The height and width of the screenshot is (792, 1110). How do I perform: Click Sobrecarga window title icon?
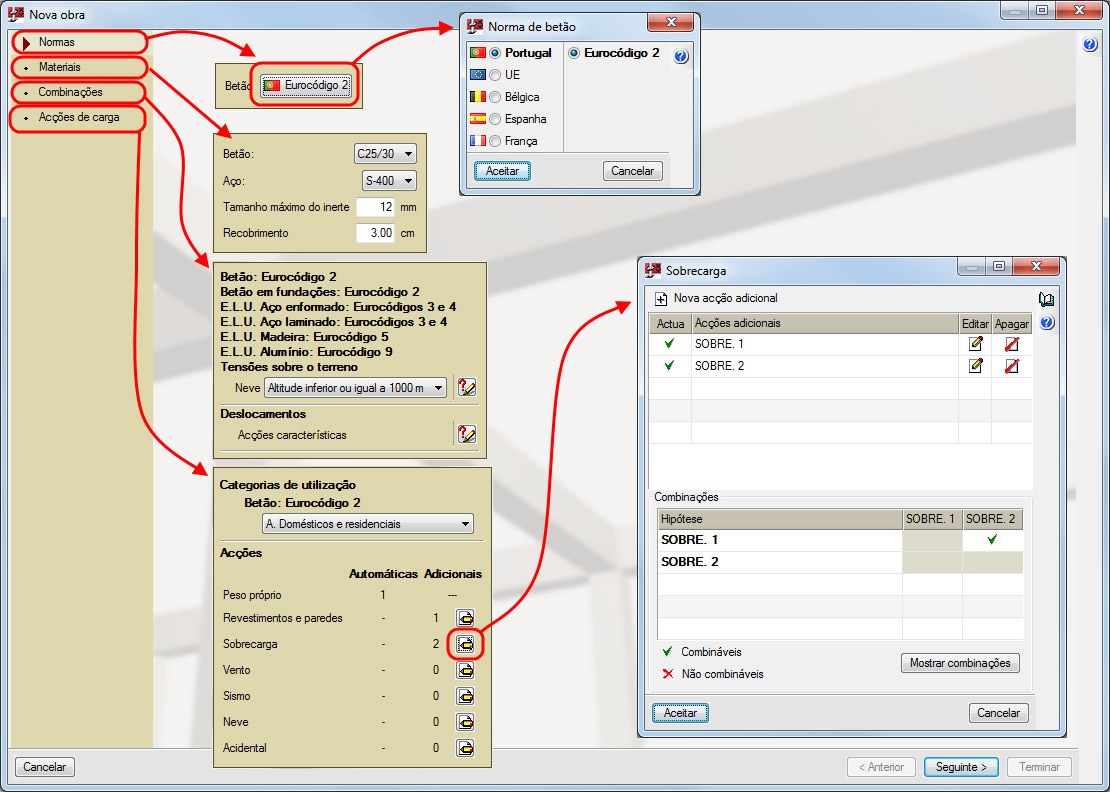653,270
